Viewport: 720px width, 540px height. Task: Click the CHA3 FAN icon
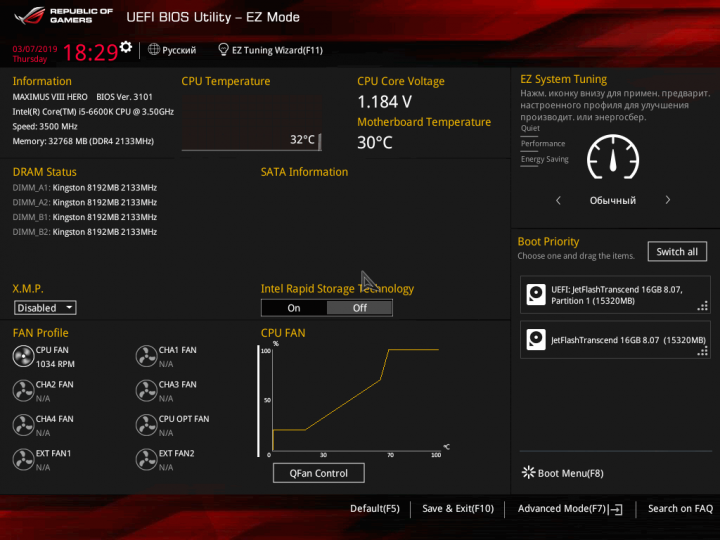click(x=146, y=391)
